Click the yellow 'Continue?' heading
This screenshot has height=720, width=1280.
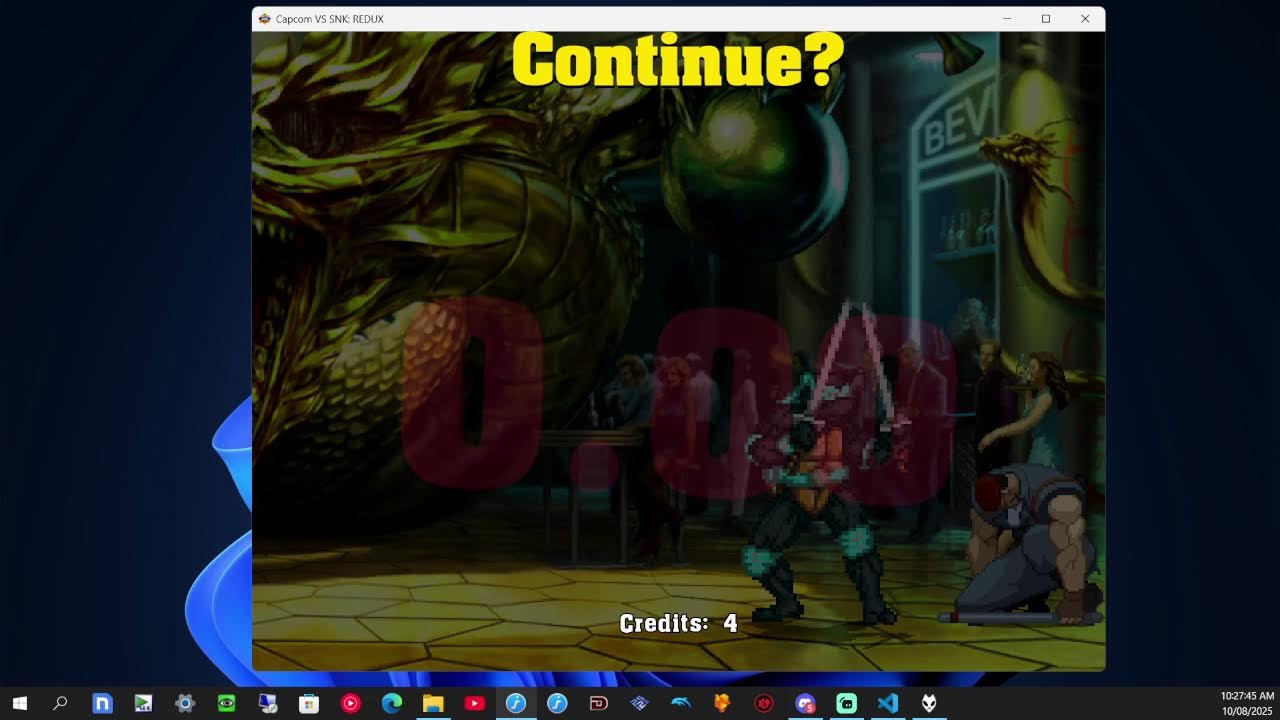(678, 60)
